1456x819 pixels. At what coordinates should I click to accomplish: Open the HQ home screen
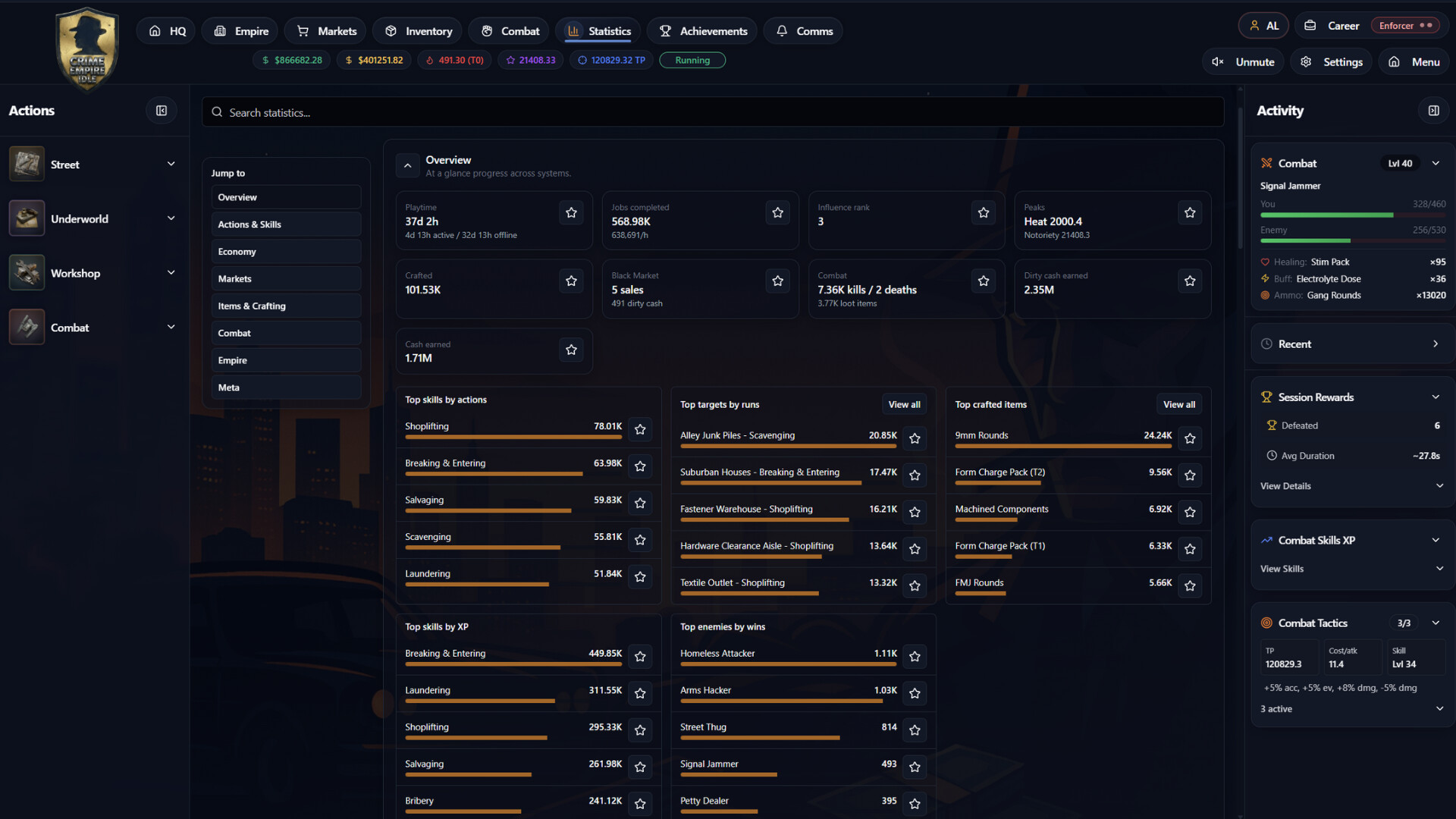click(x=165, y=30)
